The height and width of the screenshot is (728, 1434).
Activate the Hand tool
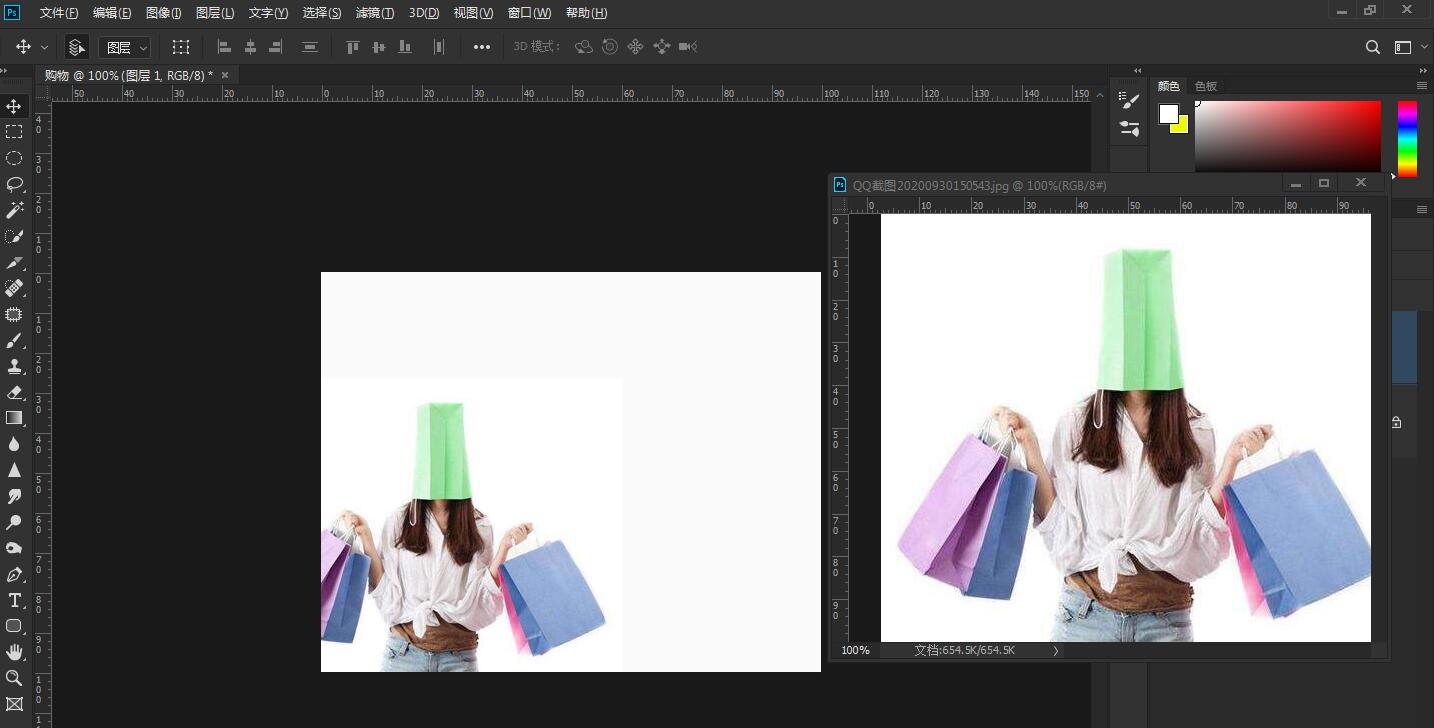pos(15,652)
